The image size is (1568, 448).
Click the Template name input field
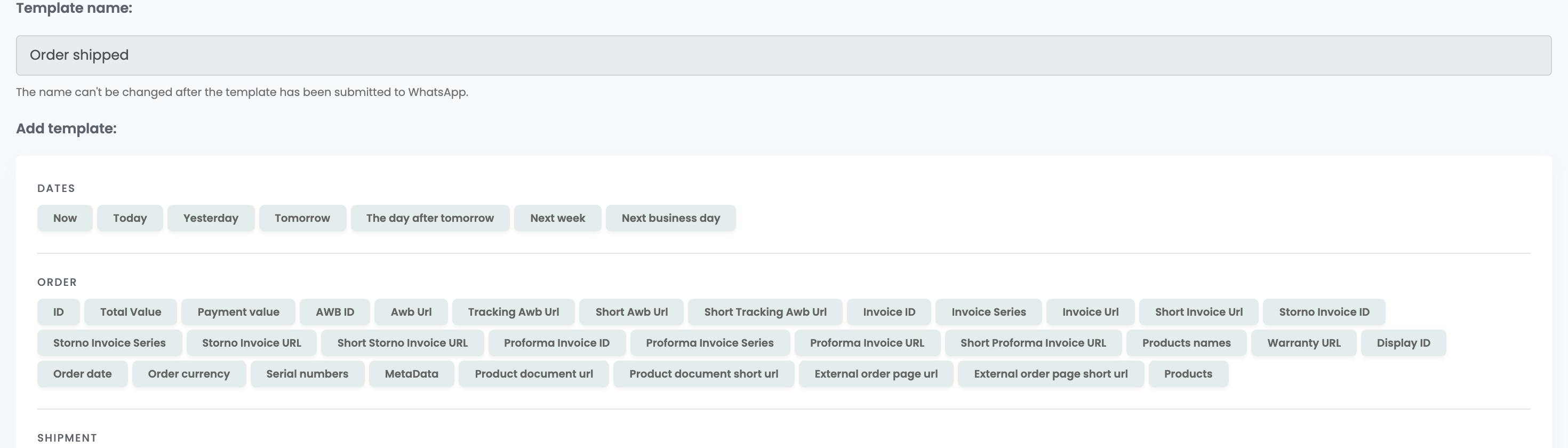coord(783,55)
